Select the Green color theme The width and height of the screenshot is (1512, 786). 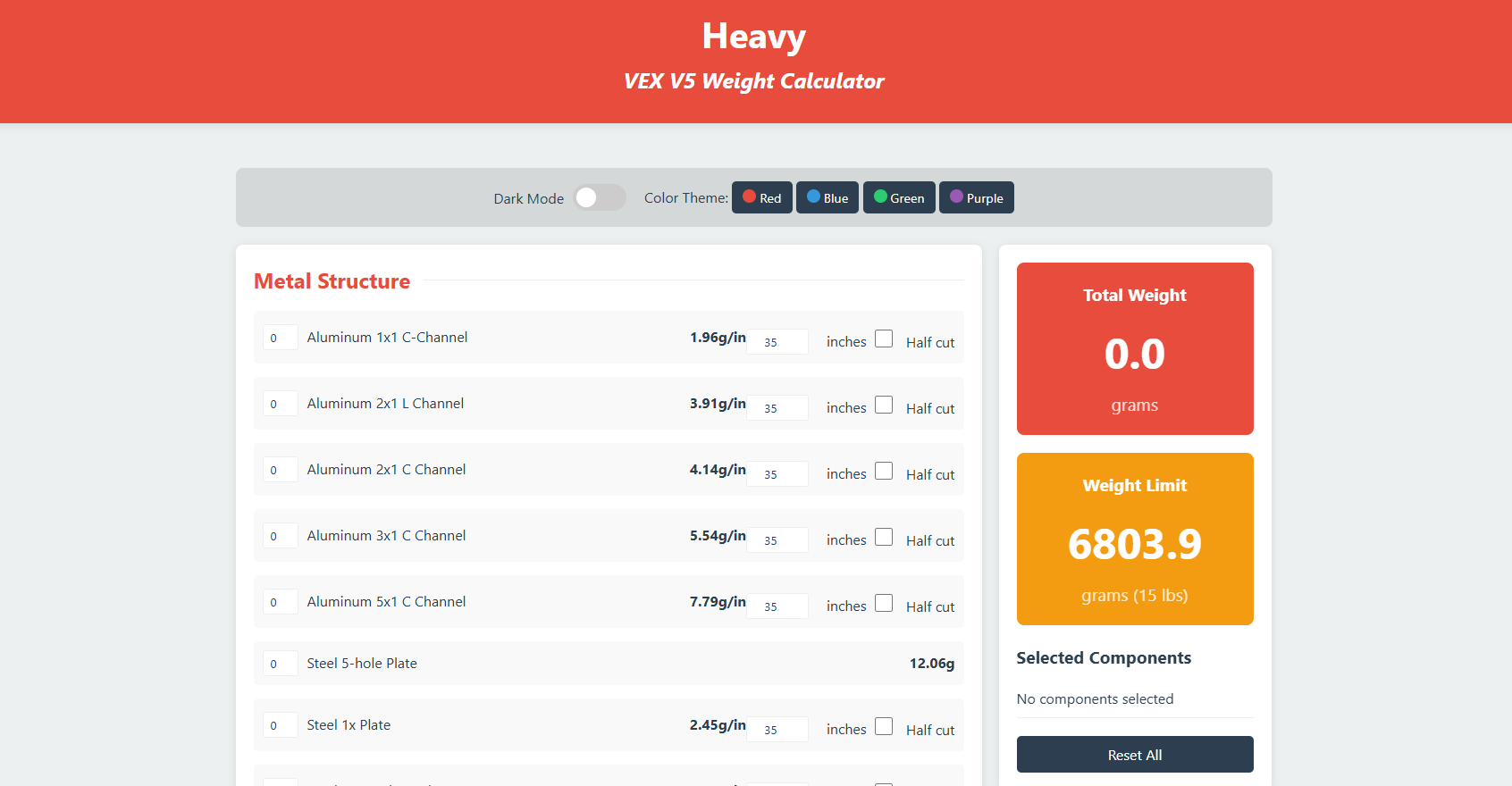[x=899, y=197]
